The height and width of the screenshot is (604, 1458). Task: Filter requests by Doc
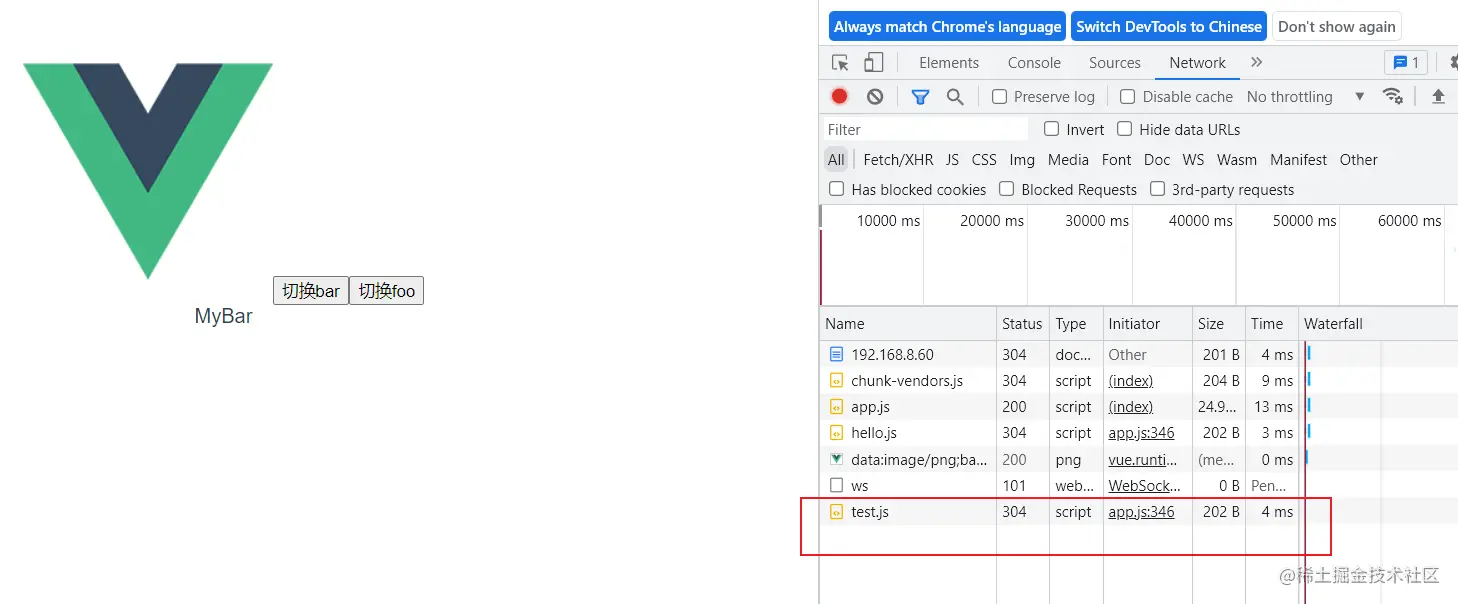point(1157,159)
